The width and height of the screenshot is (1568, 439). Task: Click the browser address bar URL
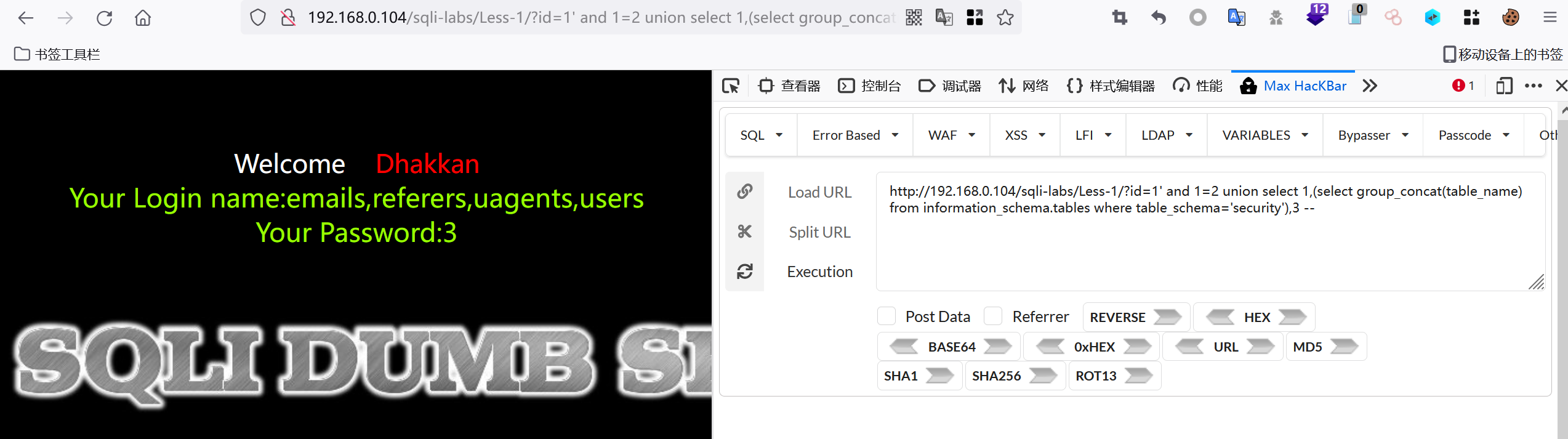coord(601,18)
